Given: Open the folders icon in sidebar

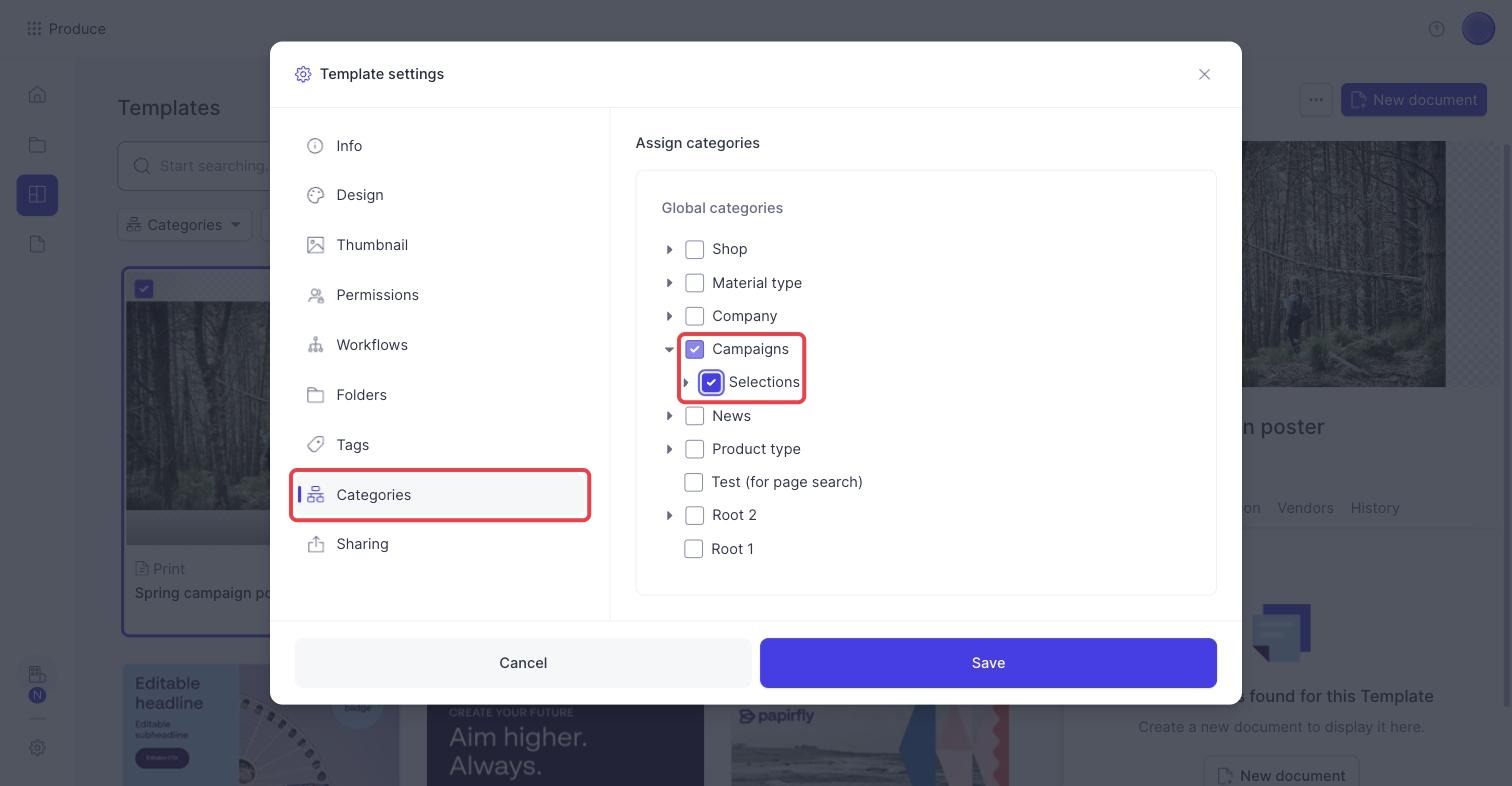Looking at the screenshot, I should click(37, 145).
